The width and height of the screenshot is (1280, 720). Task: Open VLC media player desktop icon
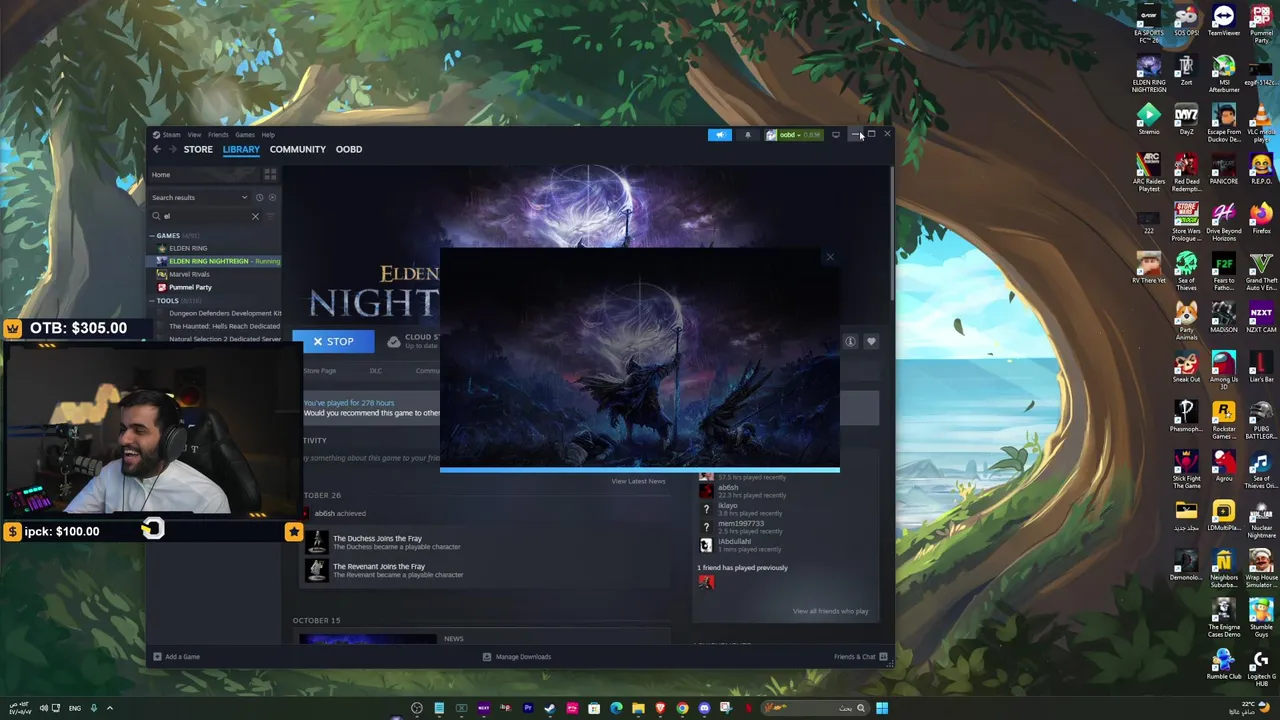point(1261,123)
